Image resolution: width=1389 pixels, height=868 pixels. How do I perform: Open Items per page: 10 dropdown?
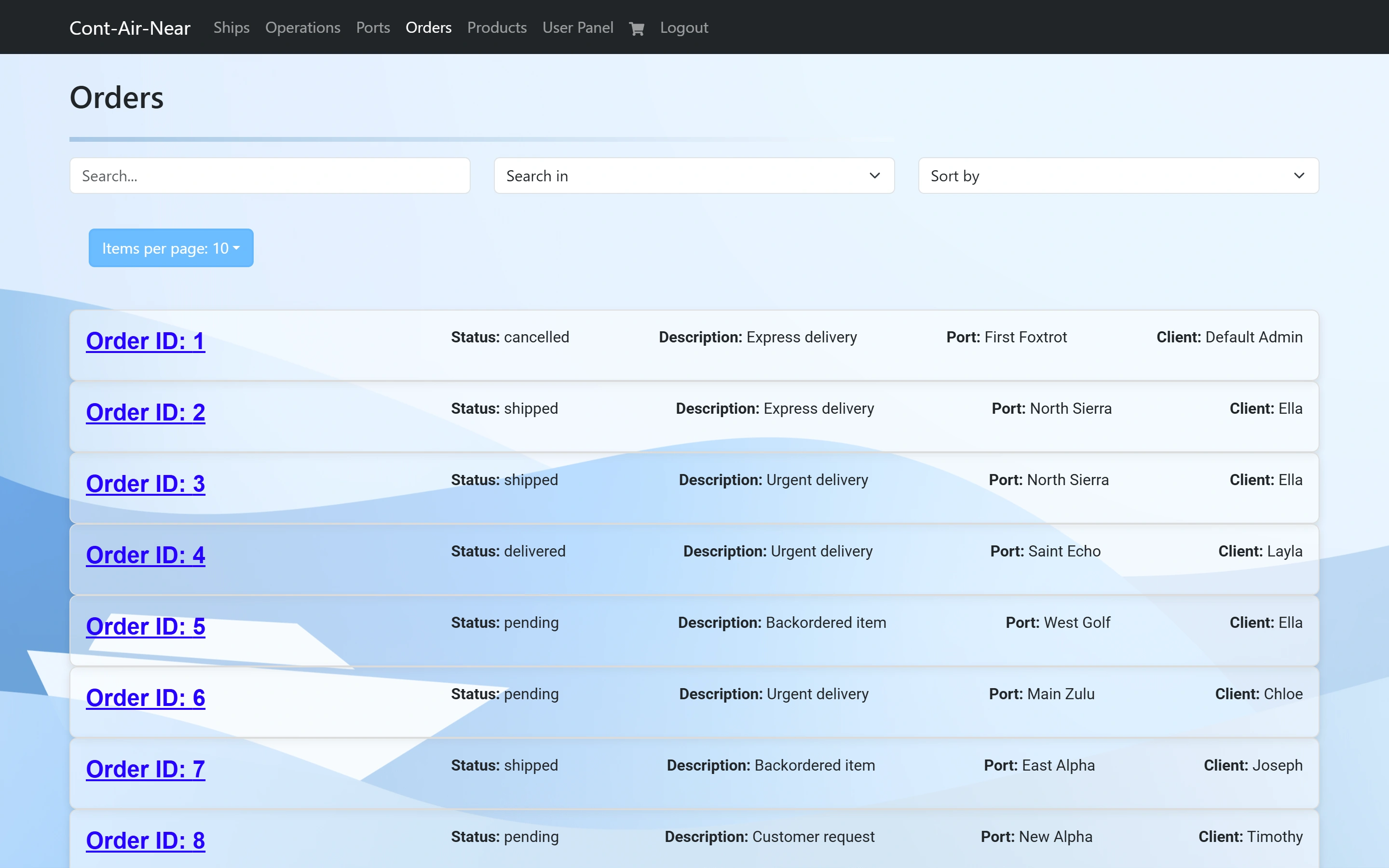[171, 248]
